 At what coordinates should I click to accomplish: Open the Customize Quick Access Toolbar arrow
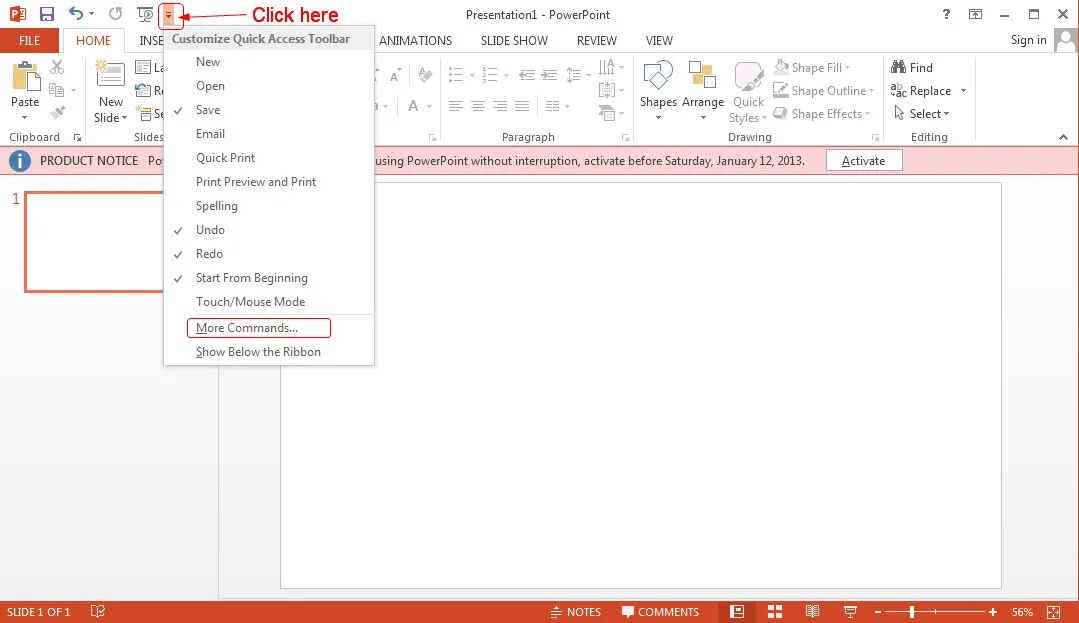point(169,14)
